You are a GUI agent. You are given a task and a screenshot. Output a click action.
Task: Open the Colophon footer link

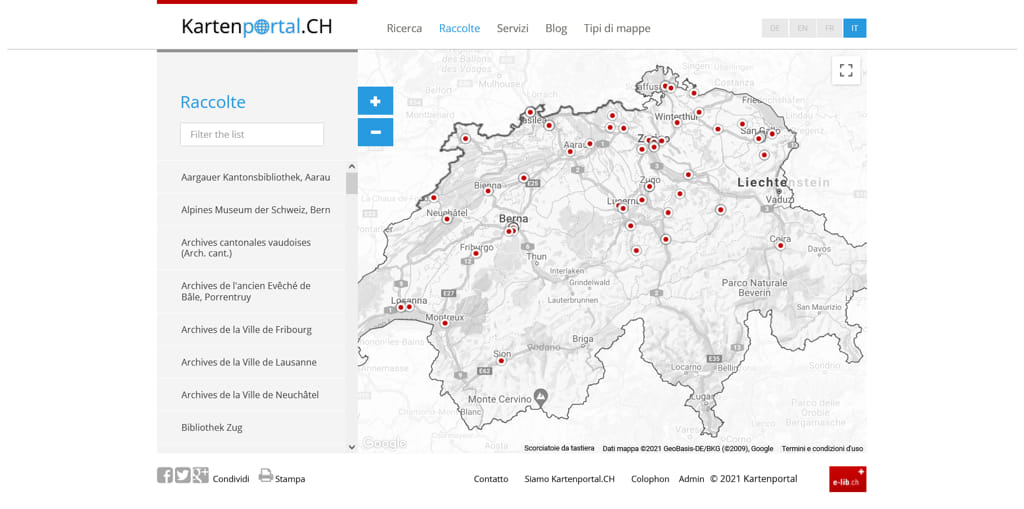tap(650, 479)
